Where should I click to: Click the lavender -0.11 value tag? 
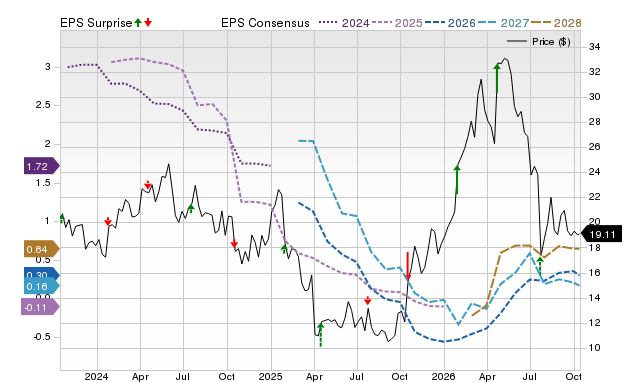click(40, 307)
